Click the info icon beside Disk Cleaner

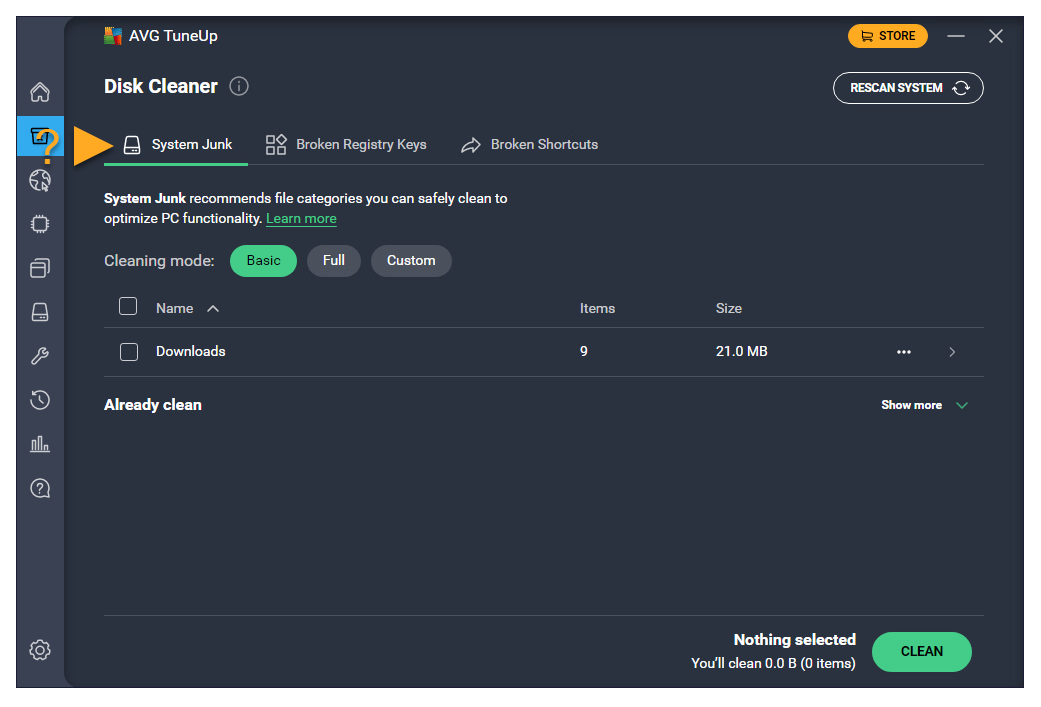(x=239, y=86)
